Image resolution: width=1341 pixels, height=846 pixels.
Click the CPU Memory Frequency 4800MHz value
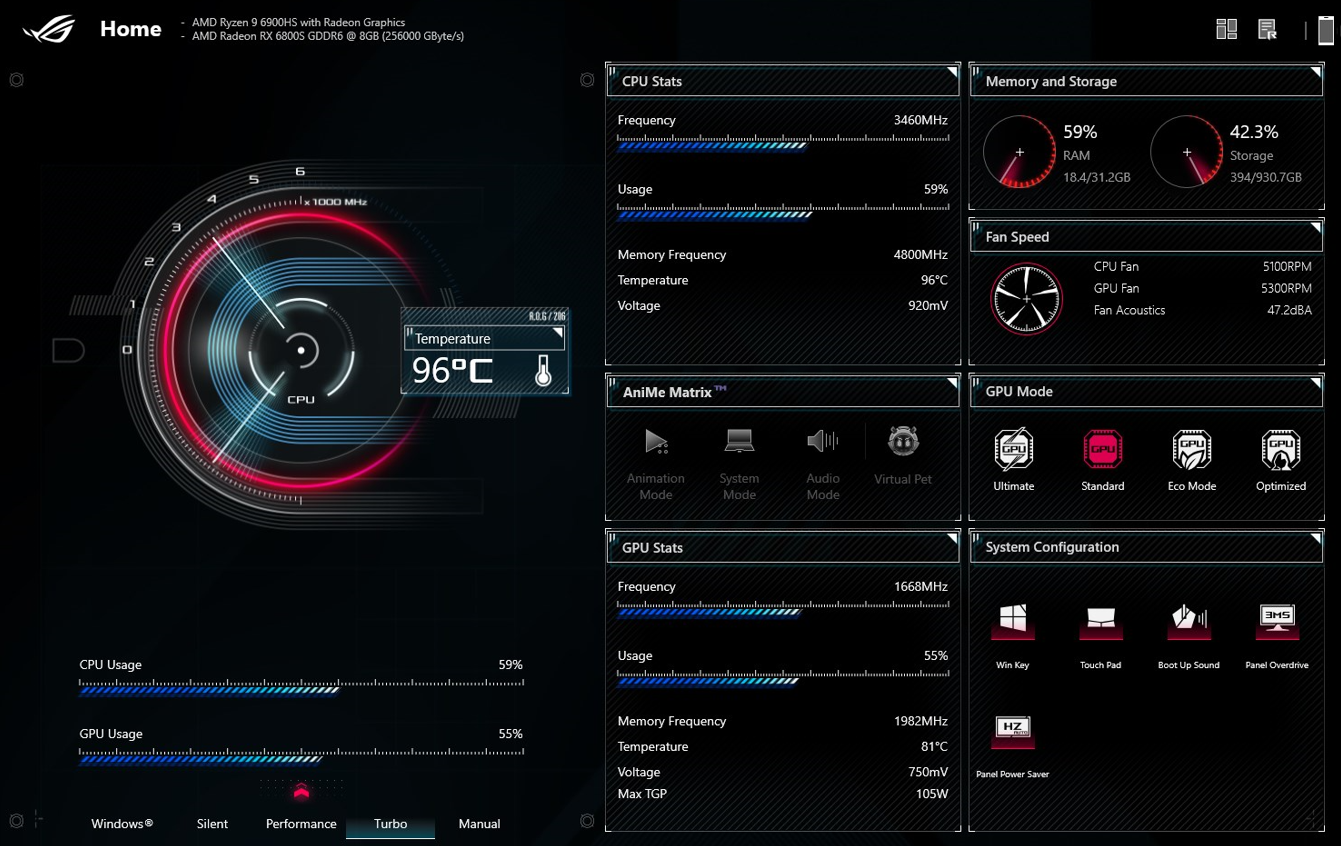click(920, 255)
